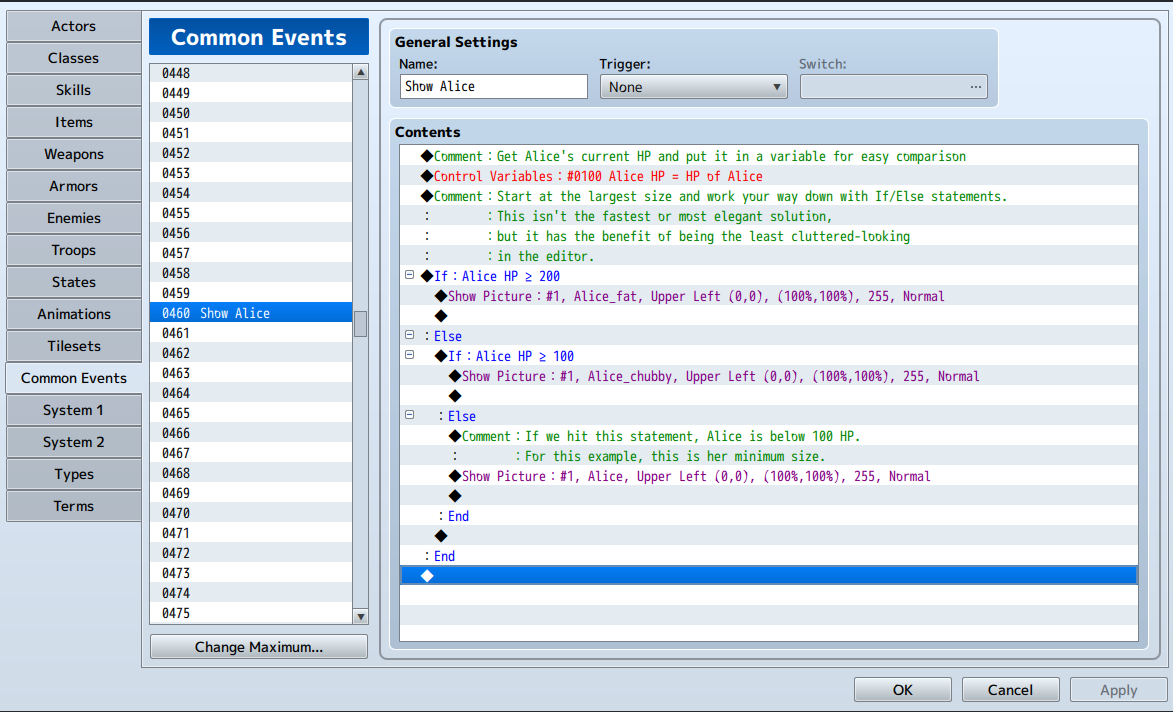1173x712 pixels.
Task: Select Show Picture Alice_fat command
Action: 769,296
